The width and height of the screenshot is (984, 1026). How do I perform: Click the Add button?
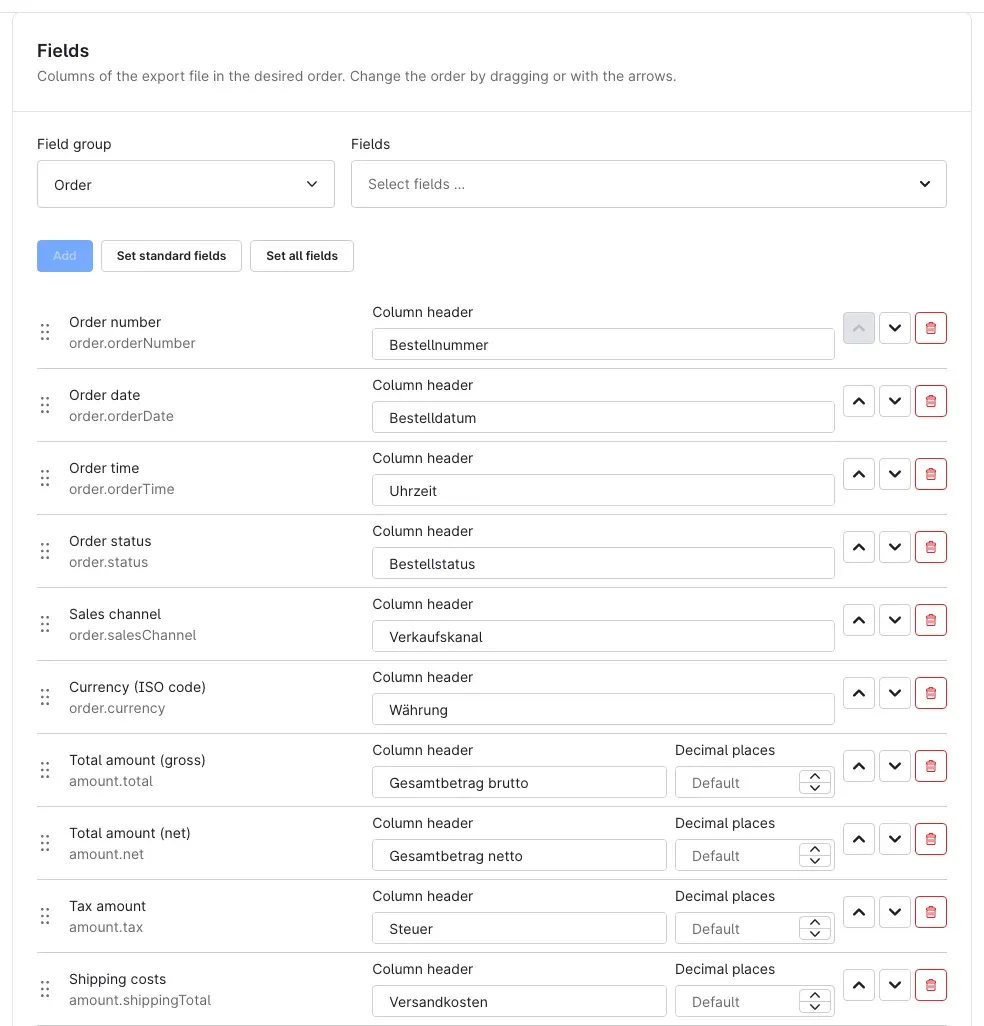pos(65,256)
